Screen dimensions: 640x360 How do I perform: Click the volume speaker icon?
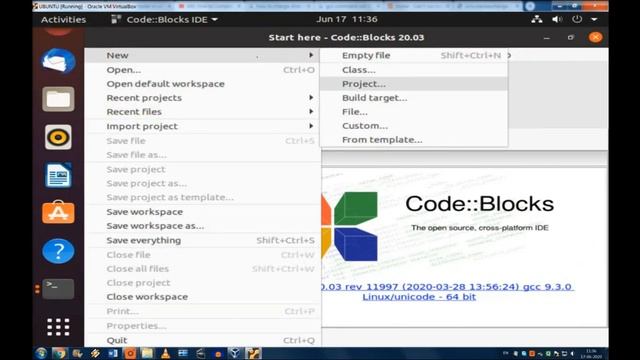click(557, 19)
